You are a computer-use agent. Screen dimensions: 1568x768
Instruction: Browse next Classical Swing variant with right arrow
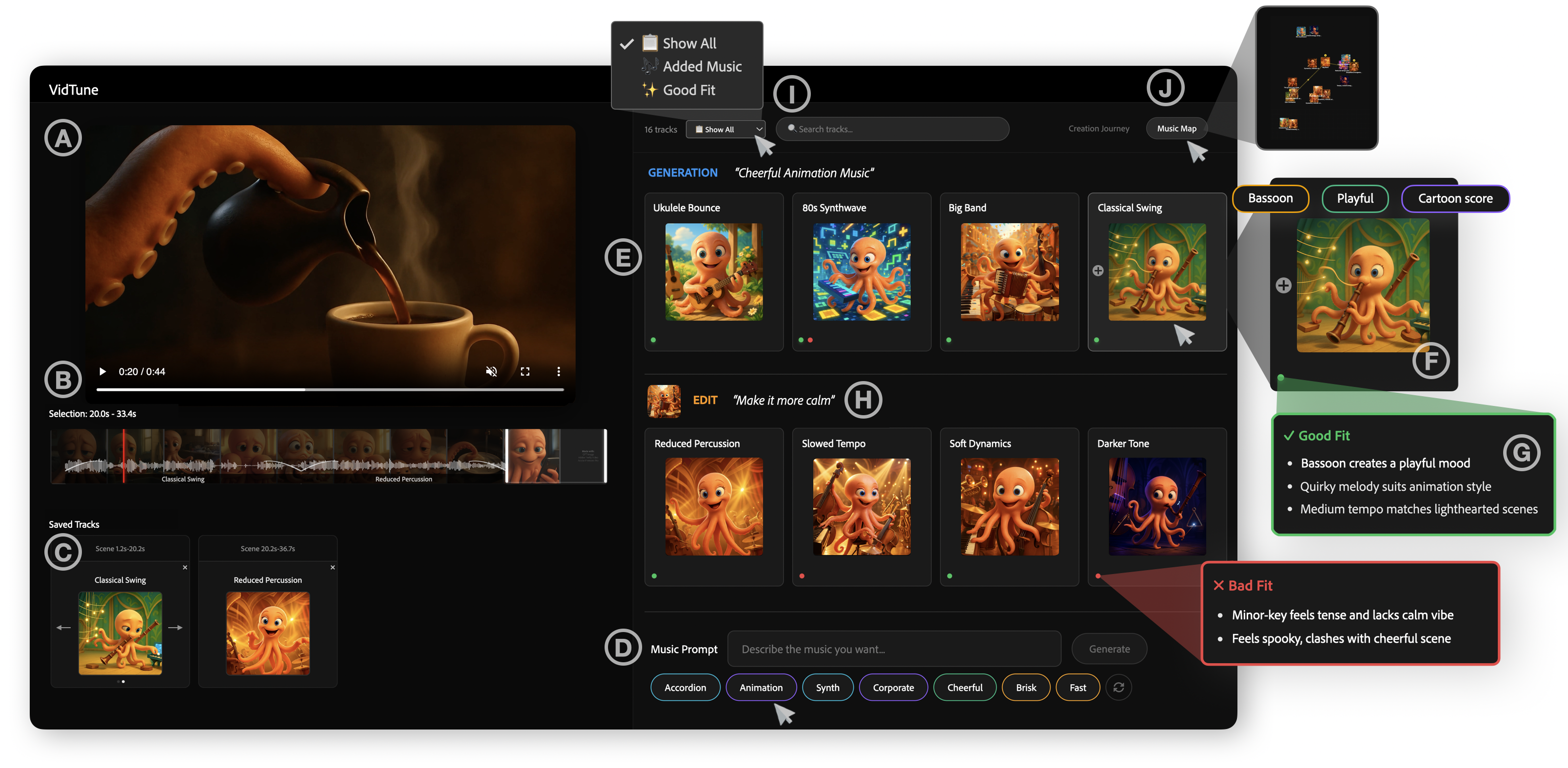pos(176,628)
